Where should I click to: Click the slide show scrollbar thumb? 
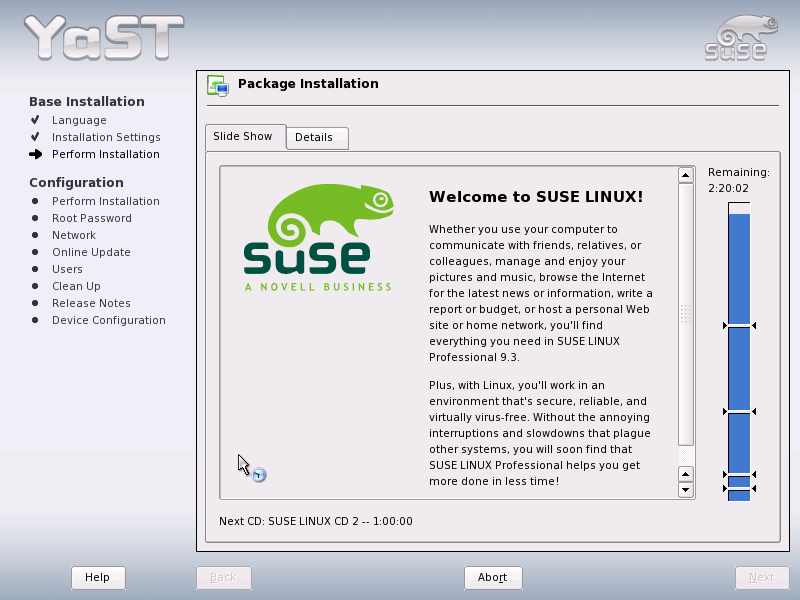[x=686, y=314]
